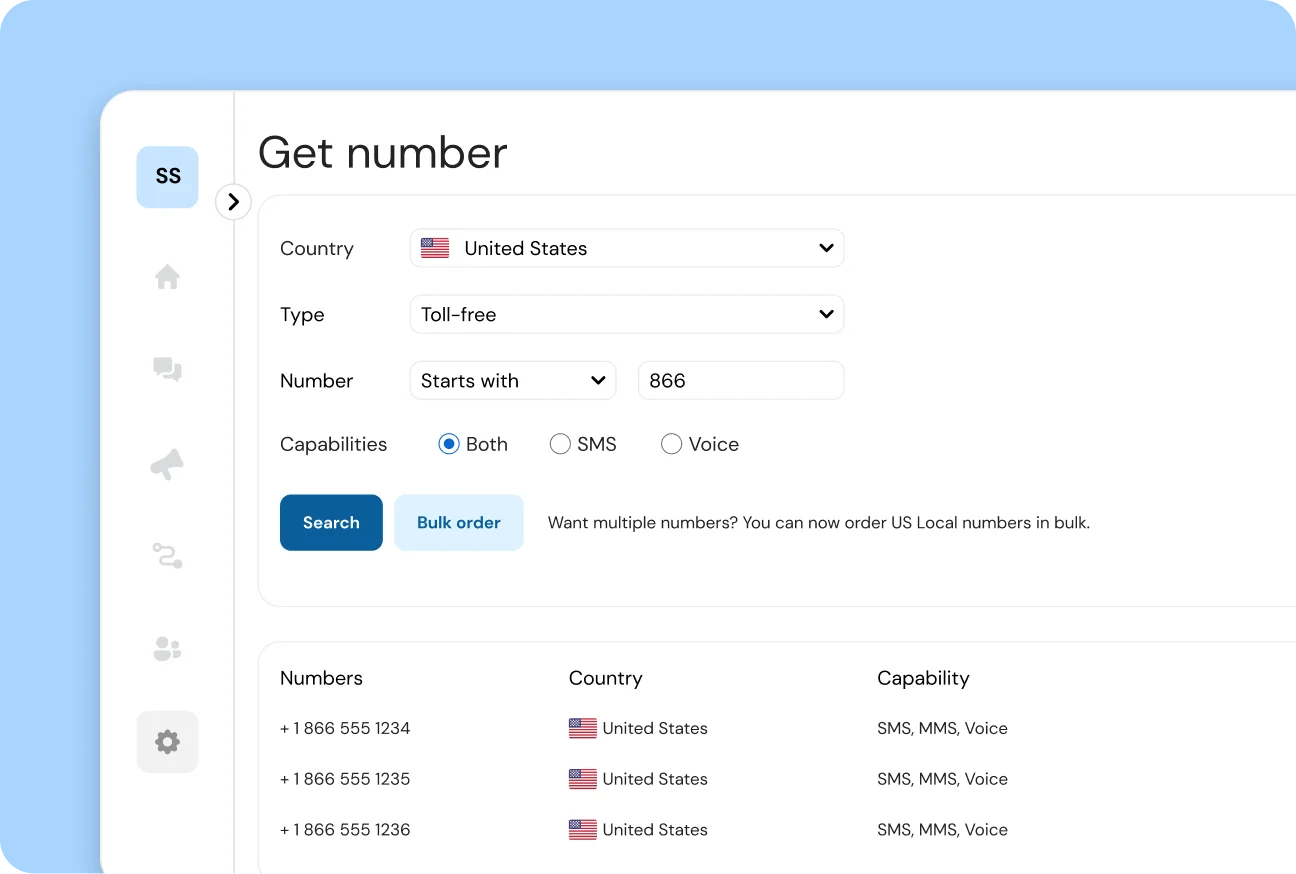Click the number field containing 866

pos(740,380)
